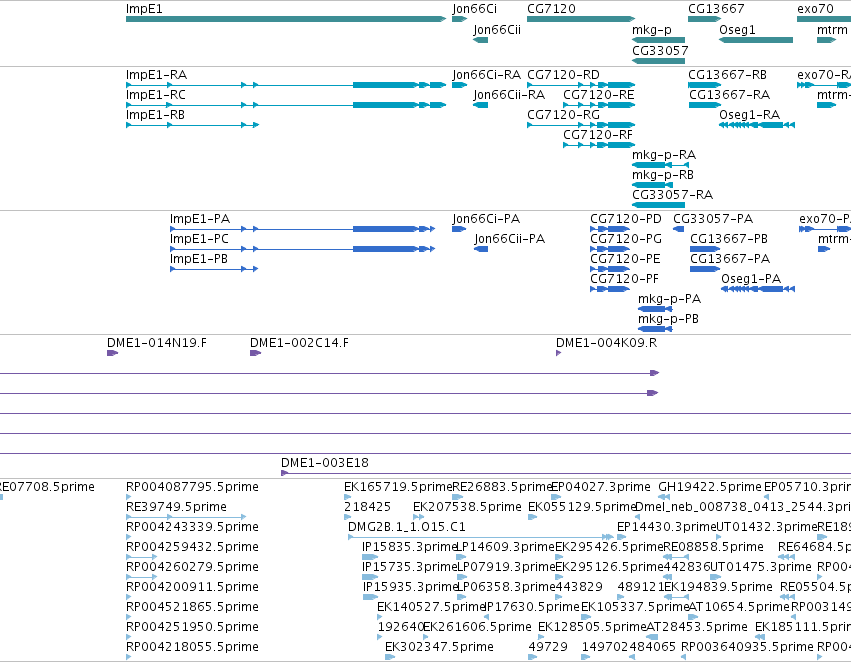This screenshot has height=662, width=851.
Task: Click the Jon66Ci gene feature
Action: click(459, 19)
